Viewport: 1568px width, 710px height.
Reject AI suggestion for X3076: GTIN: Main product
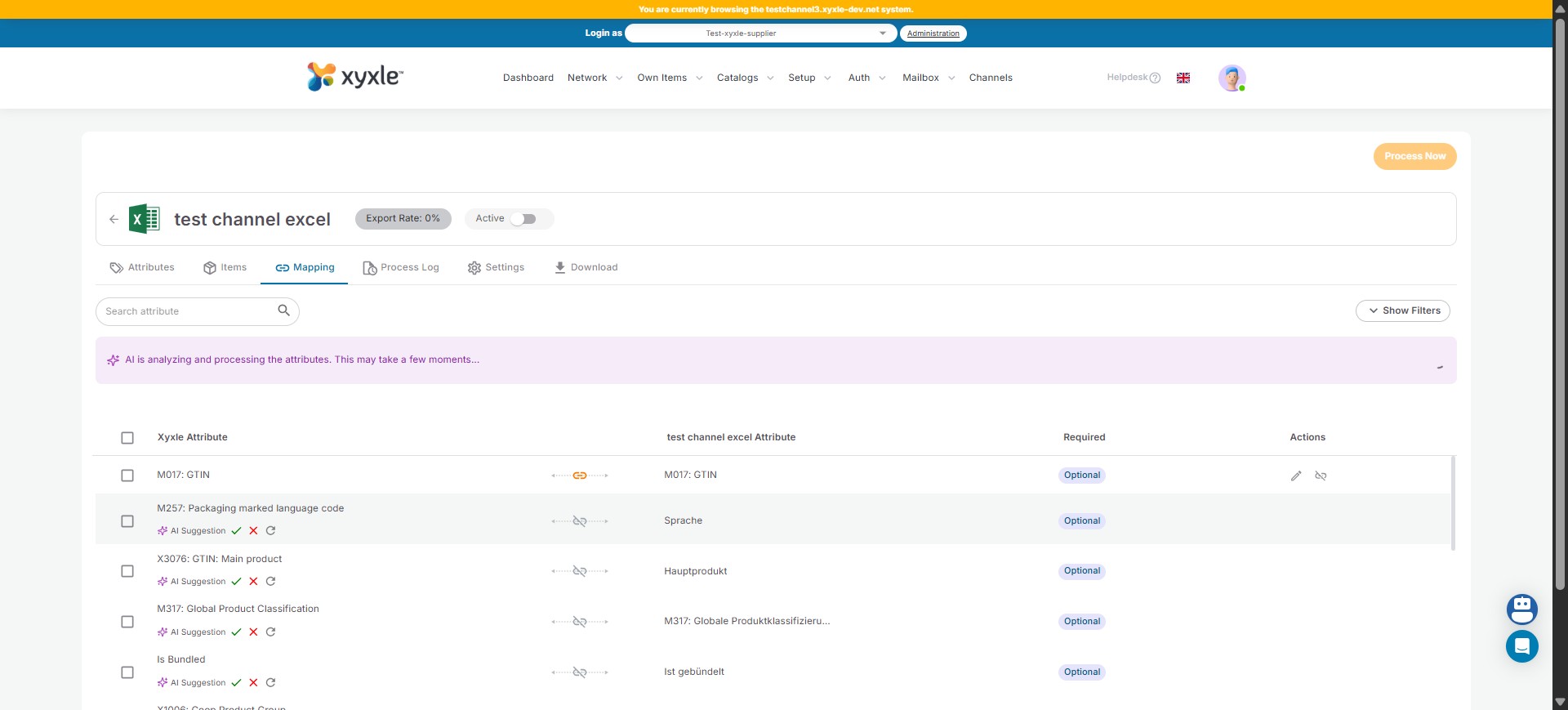253,582
